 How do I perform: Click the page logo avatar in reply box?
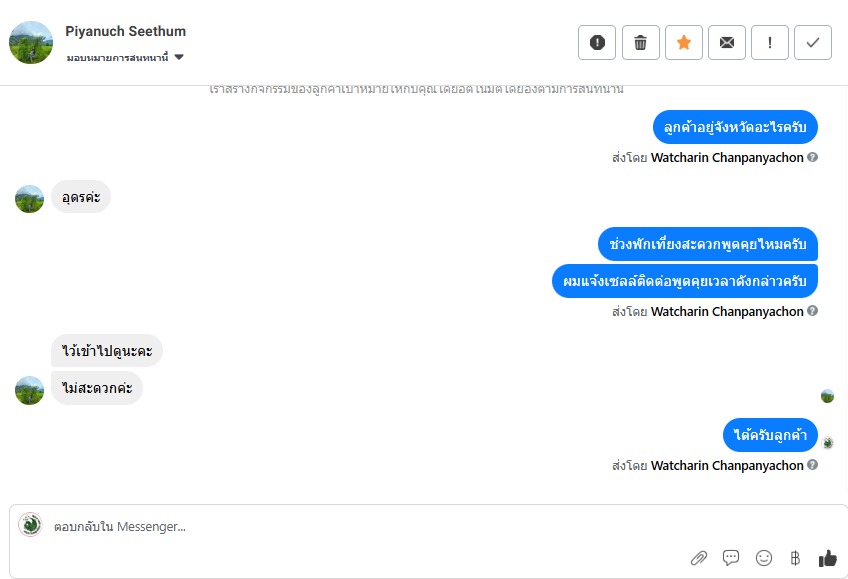(x=30, y=524)
